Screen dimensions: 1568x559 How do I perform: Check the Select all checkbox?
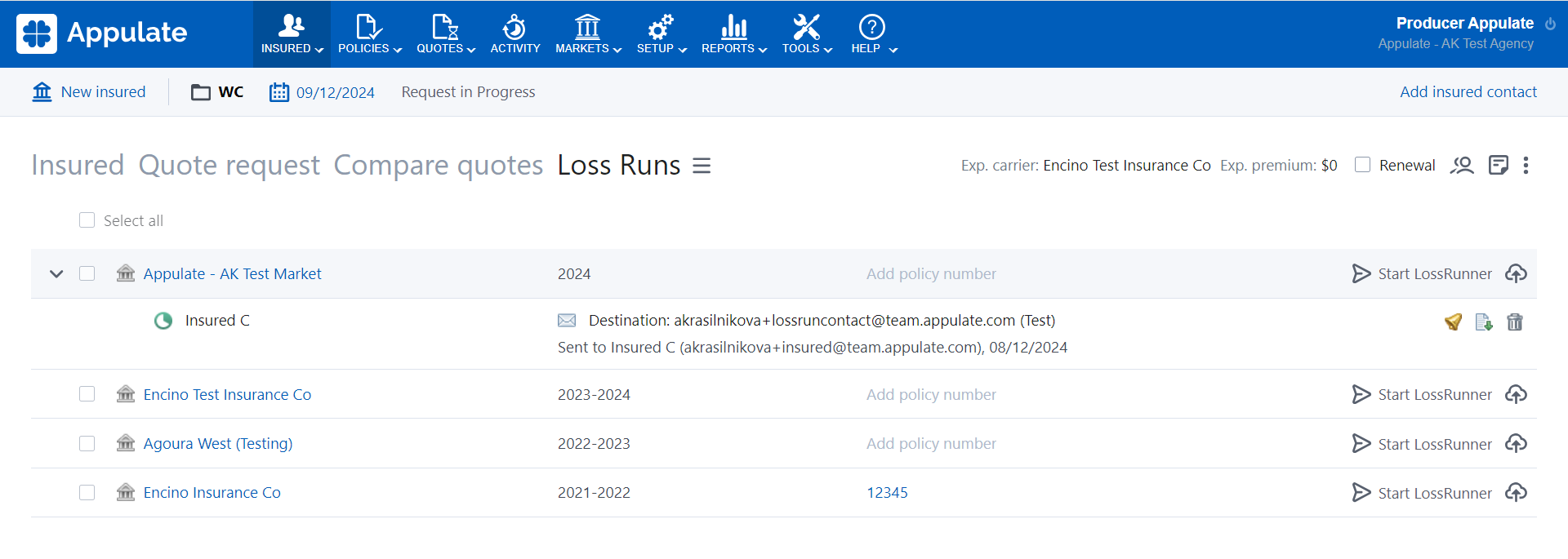[x=87, y=220]
